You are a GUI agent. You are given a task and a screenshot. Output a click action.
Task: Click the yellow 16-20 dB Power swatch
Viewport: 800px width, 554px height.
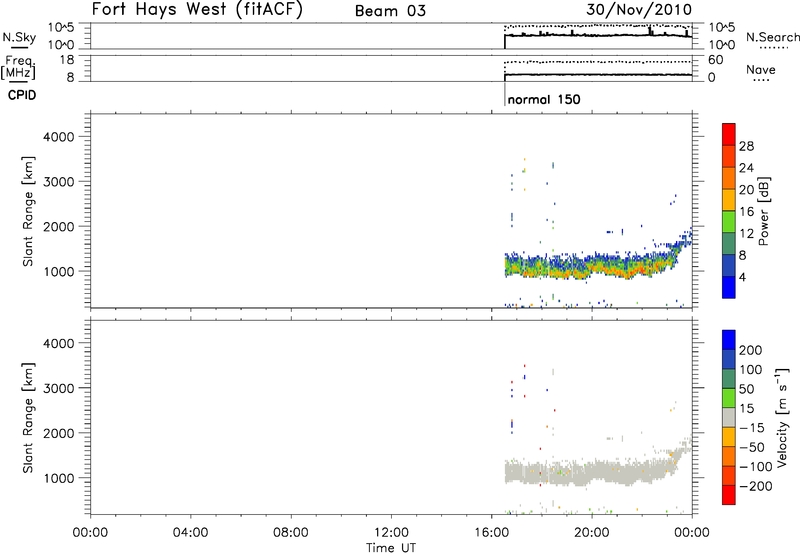(x=729, y=199)
